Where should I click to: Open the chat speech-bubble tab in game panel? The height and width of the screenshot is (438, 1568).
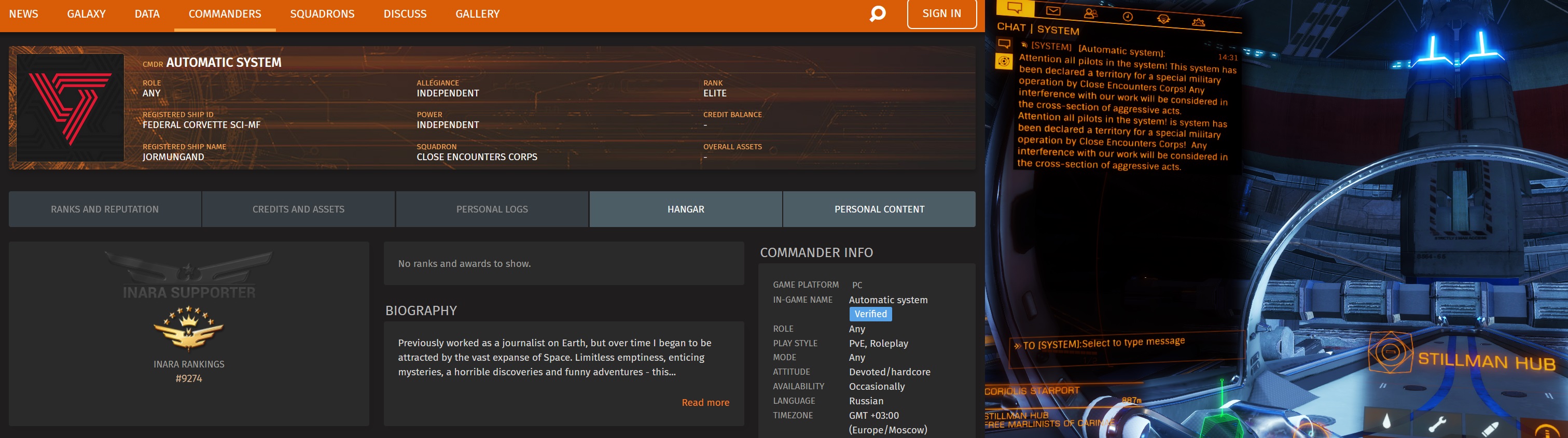(1014, 7)
